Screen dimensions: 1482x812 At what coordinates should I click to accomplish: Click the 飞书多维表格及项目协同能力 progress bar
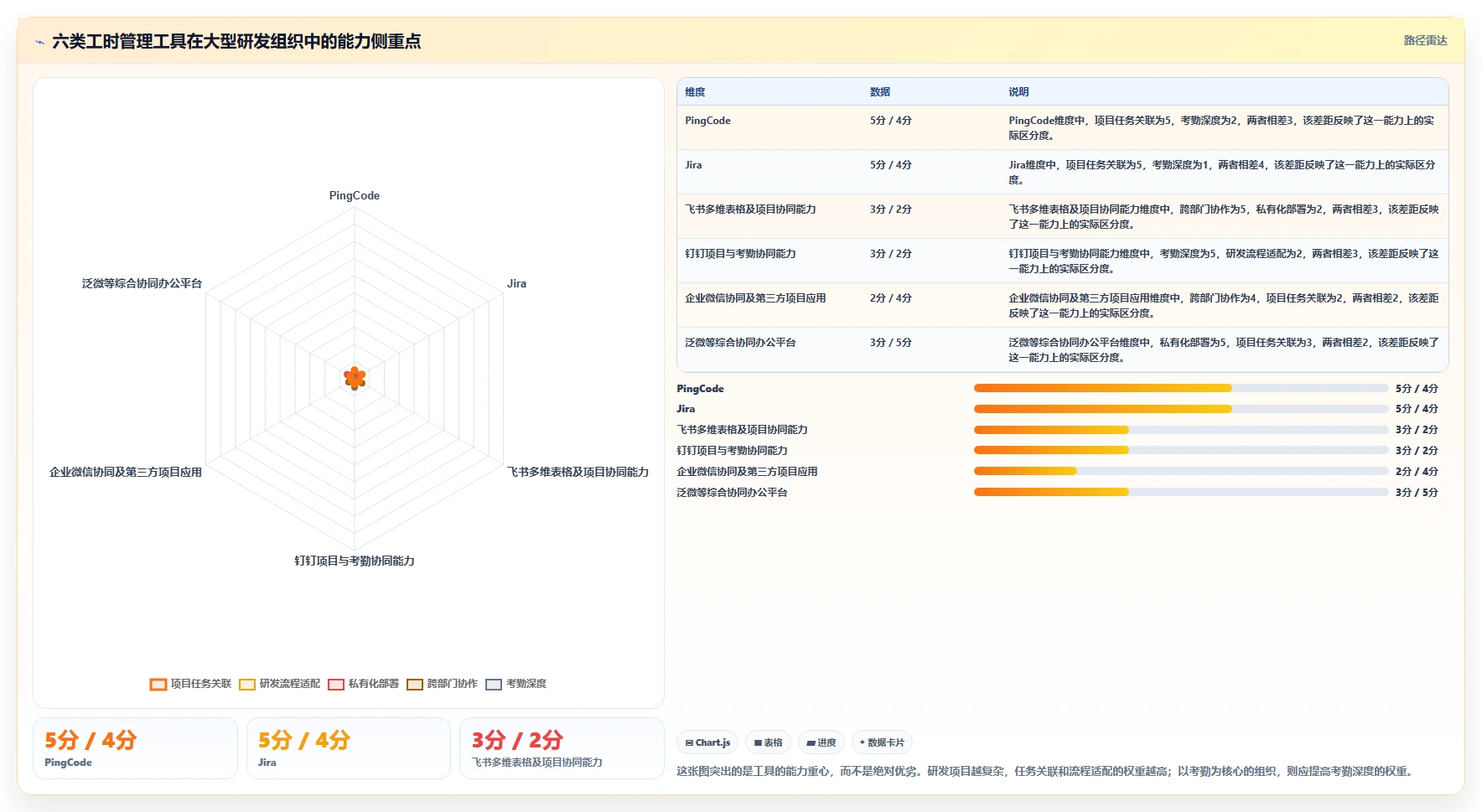[x=1181, y=430]
